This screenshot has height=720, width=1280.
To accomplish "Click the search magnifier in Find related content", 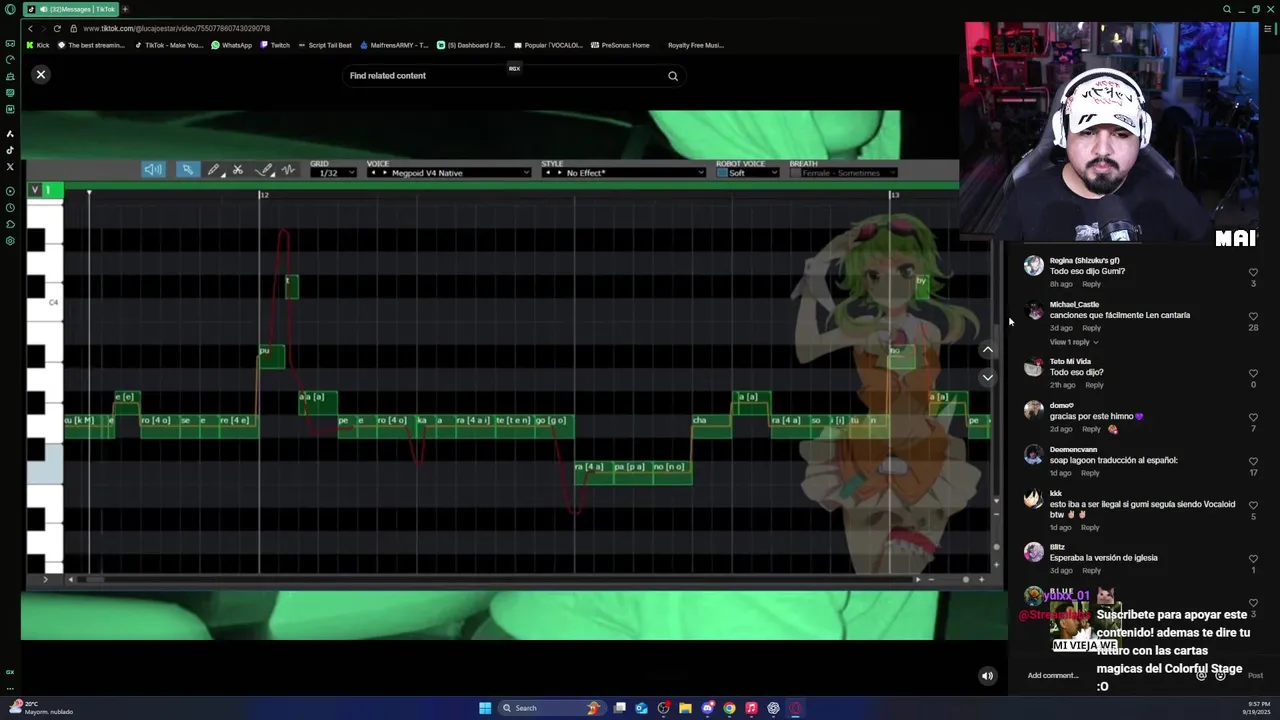I will (673, 76).
